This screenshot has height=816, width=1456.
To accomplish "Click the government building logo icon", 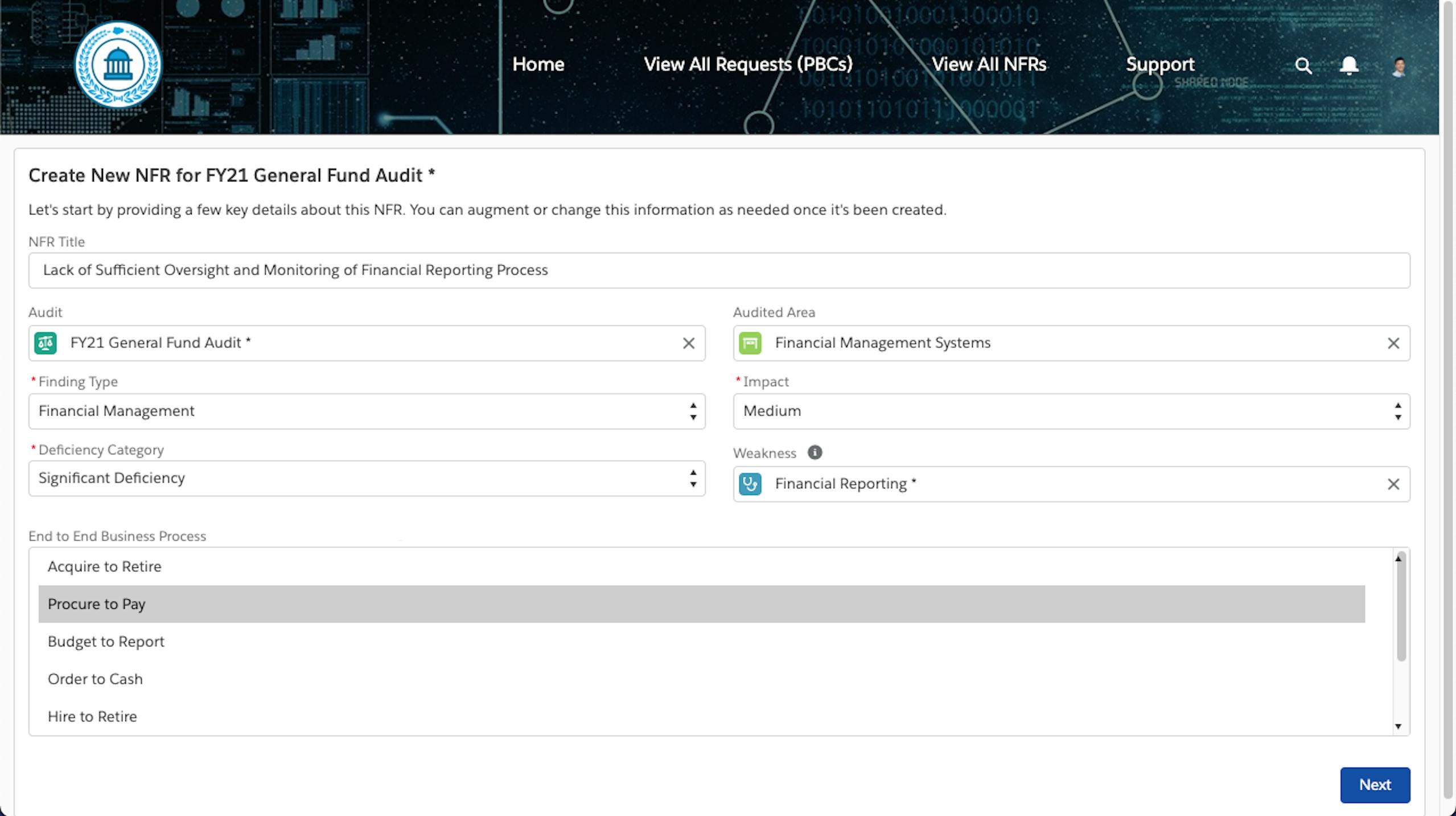I will 118,64.
